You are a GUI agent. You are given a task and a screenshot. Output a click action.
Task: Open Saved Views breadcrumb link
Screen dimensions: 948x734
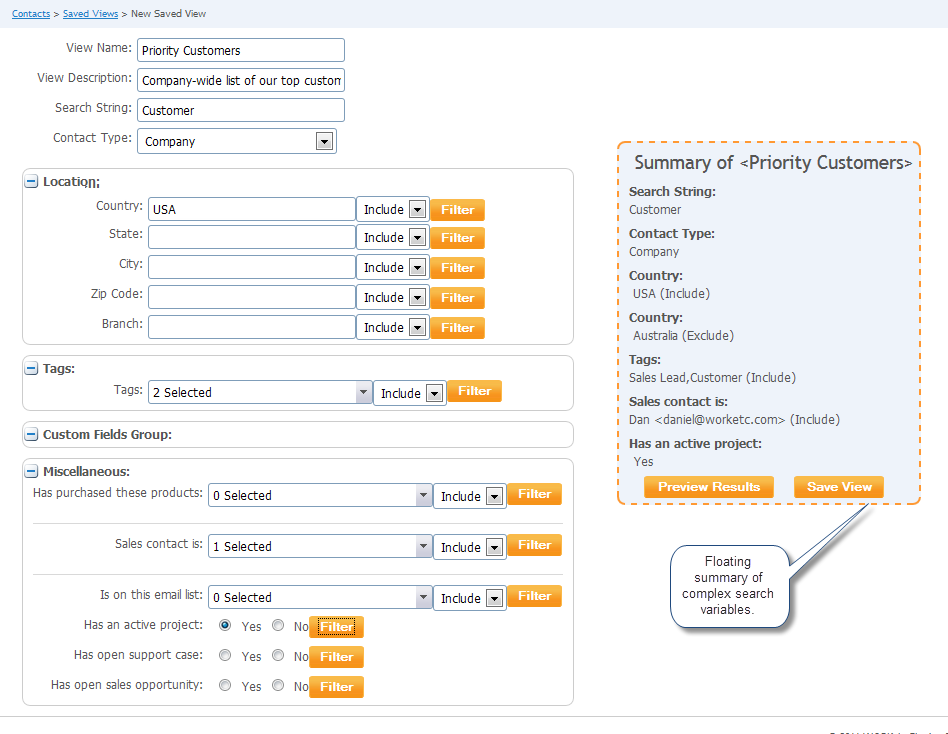[x=90, y=14]
